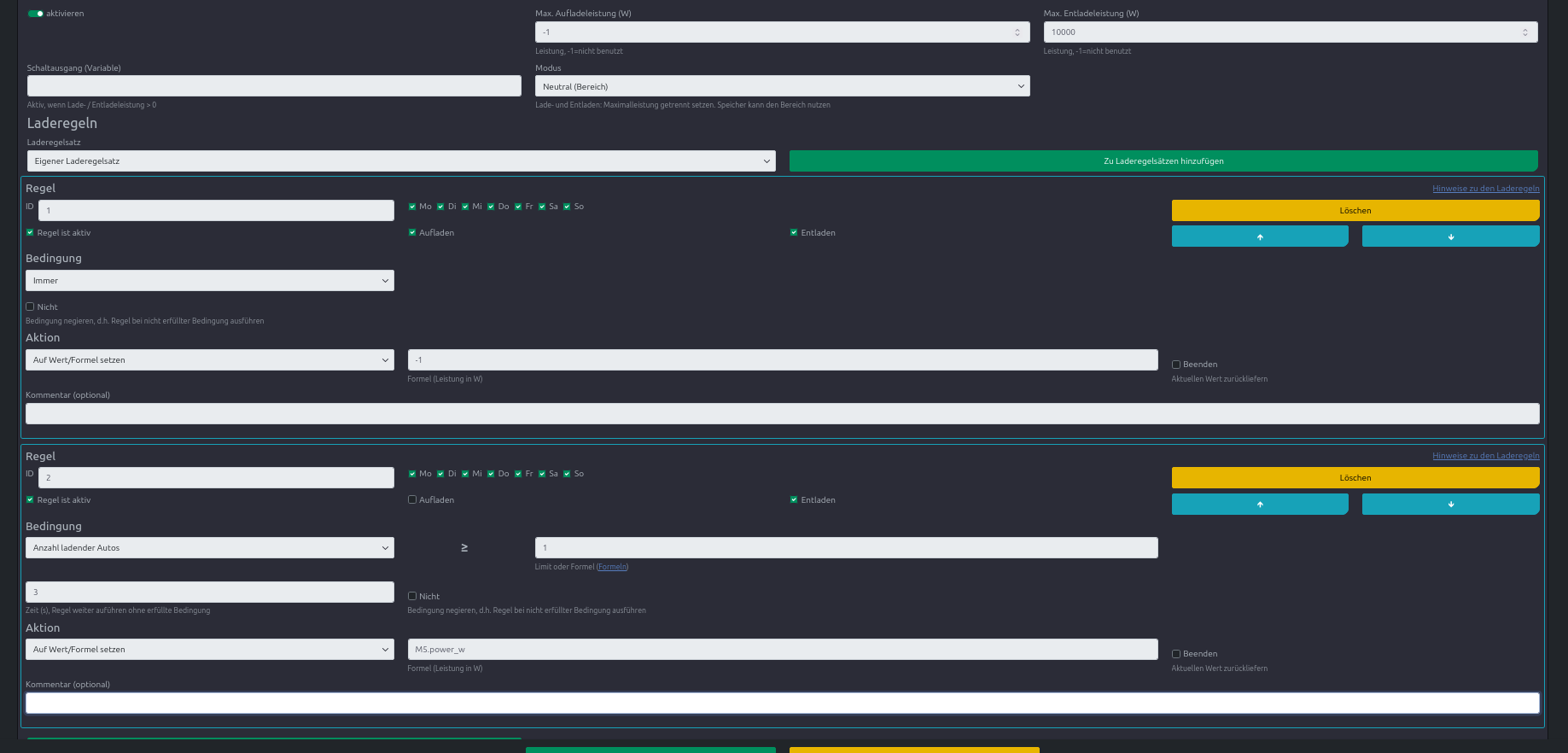The width and height of the screenshot is (1568, 753).
Task: Click the Schaltausgang (Variable) input field
Action: point(274,86)
